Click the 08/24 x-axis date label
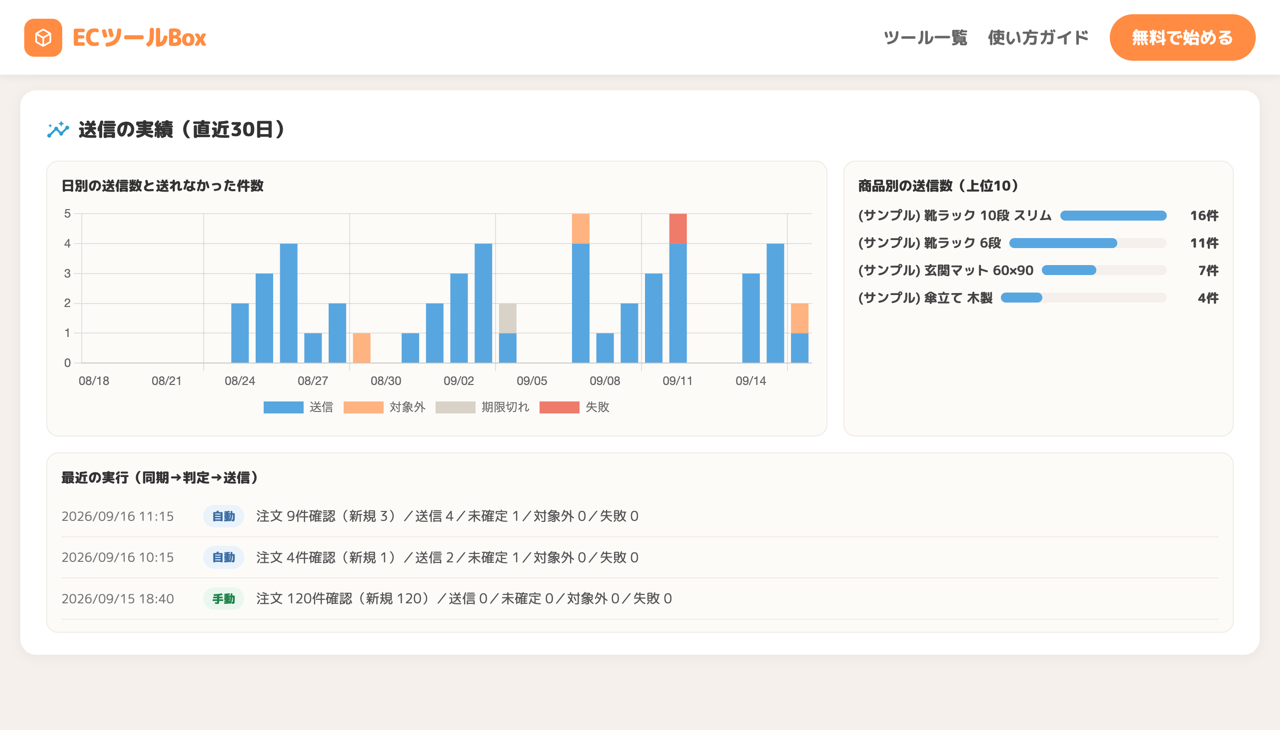The width and height of the screenshot is (1280, 730). point(240,381)
